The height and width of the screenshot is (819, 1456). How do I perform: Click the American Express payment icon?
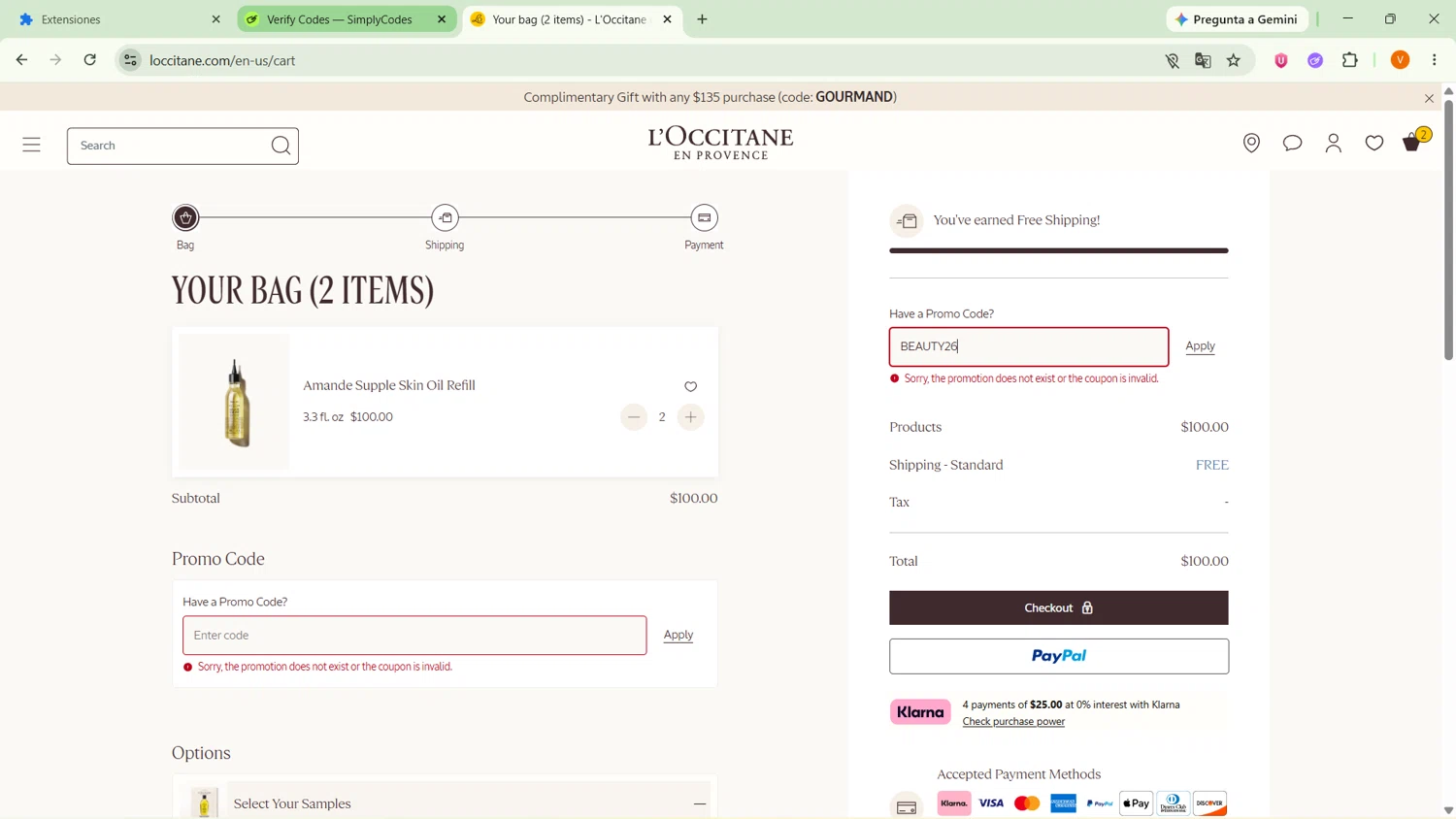(1063, 803)
